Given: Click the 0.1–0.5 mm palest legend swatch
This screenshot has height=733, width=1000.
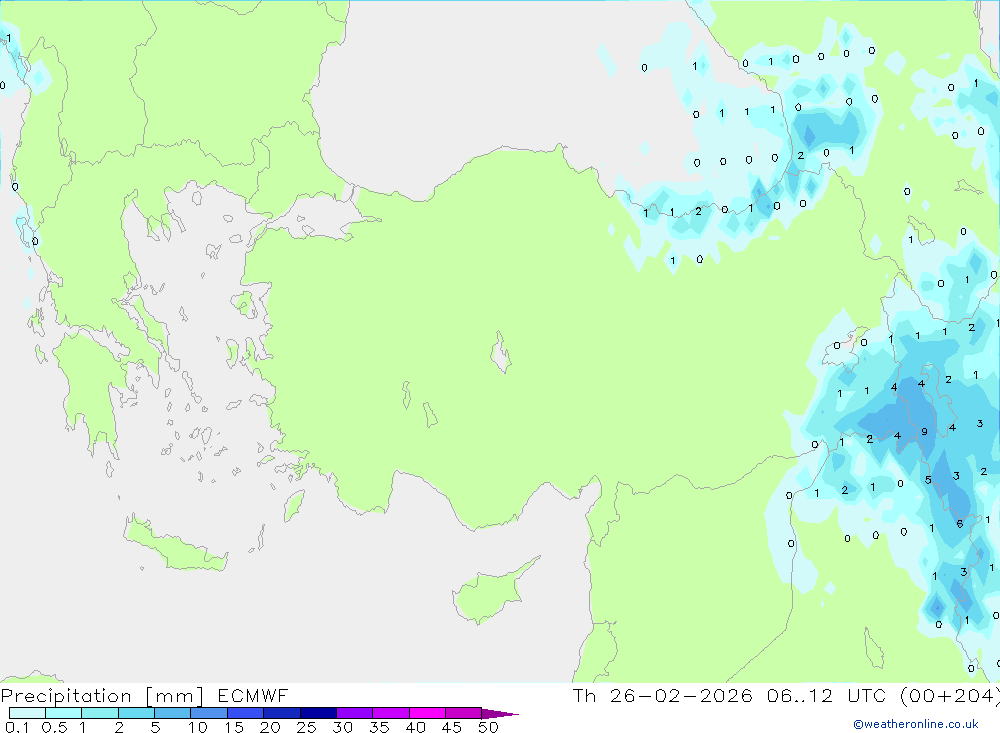Looking at the screenshot, I should click(x=27, y=713).
